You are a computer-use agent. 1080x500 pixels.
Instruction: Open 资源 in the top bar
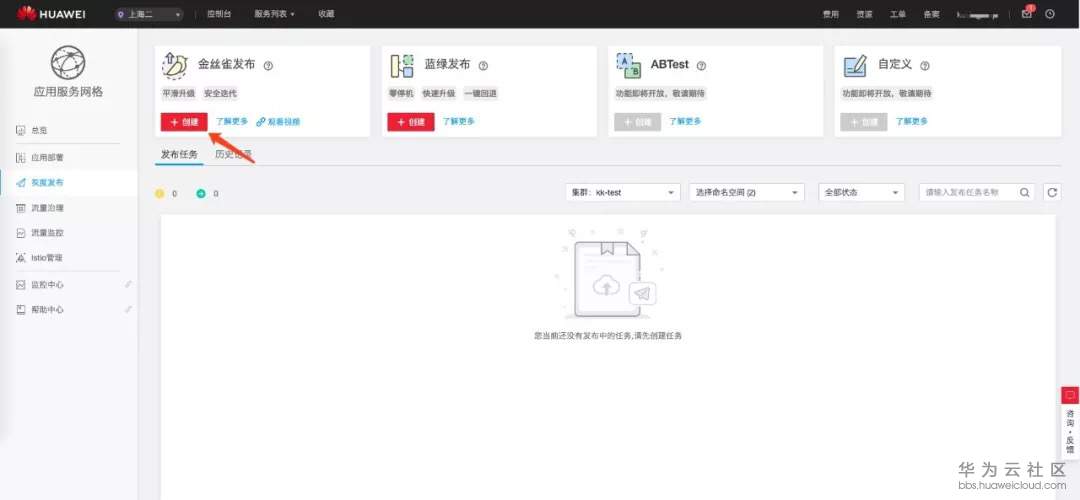864,14
